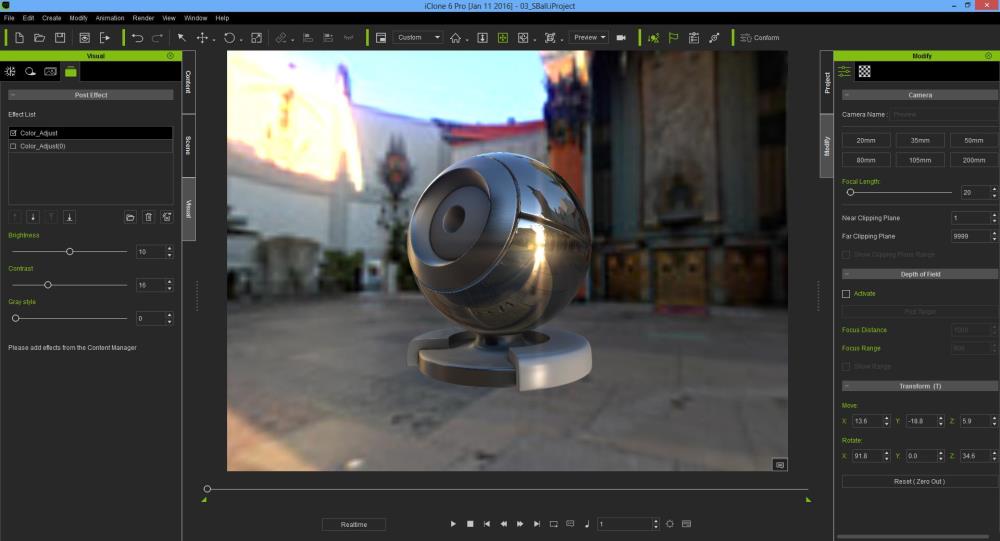Open the Preview camera dropdown
1000x541 pixels.
(589, 38)
